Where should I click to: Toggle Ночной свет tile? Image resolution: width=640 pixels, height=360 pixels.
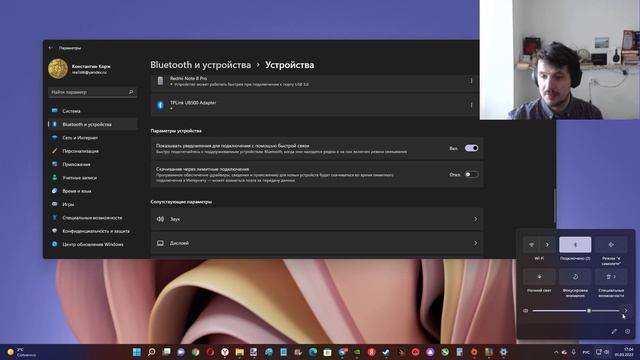tap(539, 277)
